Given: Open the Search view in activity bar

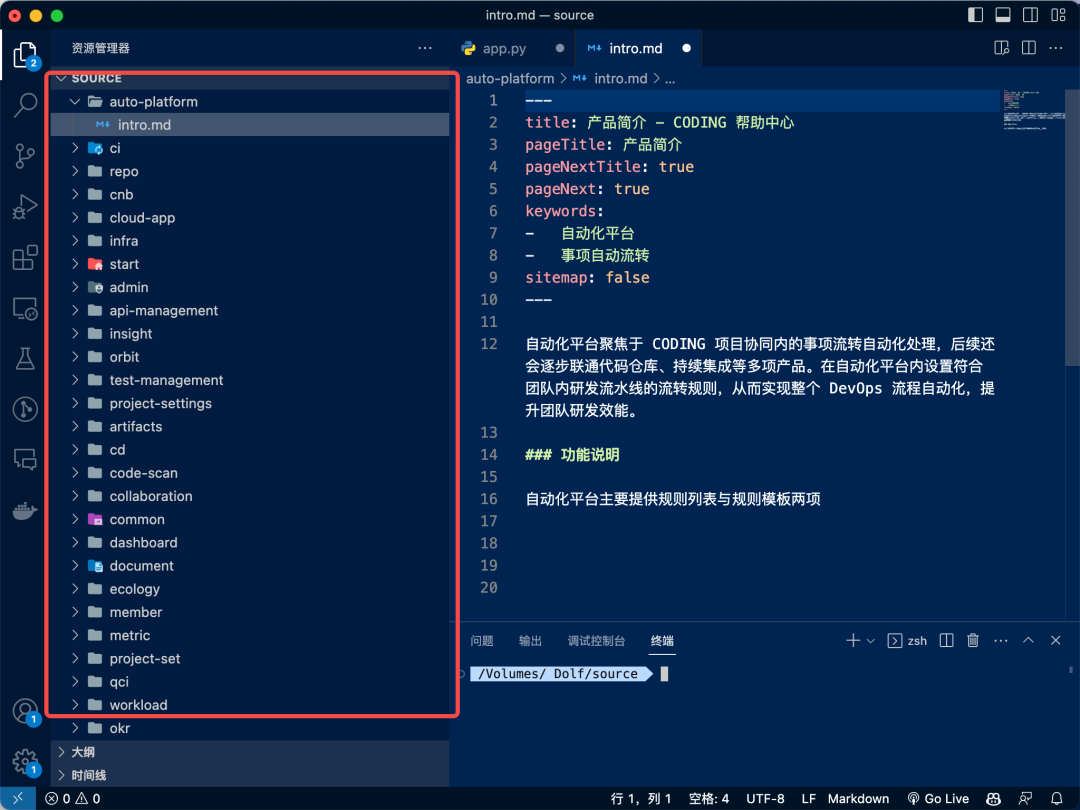Looking at the screenshot, I should click(x=25, y=105).
